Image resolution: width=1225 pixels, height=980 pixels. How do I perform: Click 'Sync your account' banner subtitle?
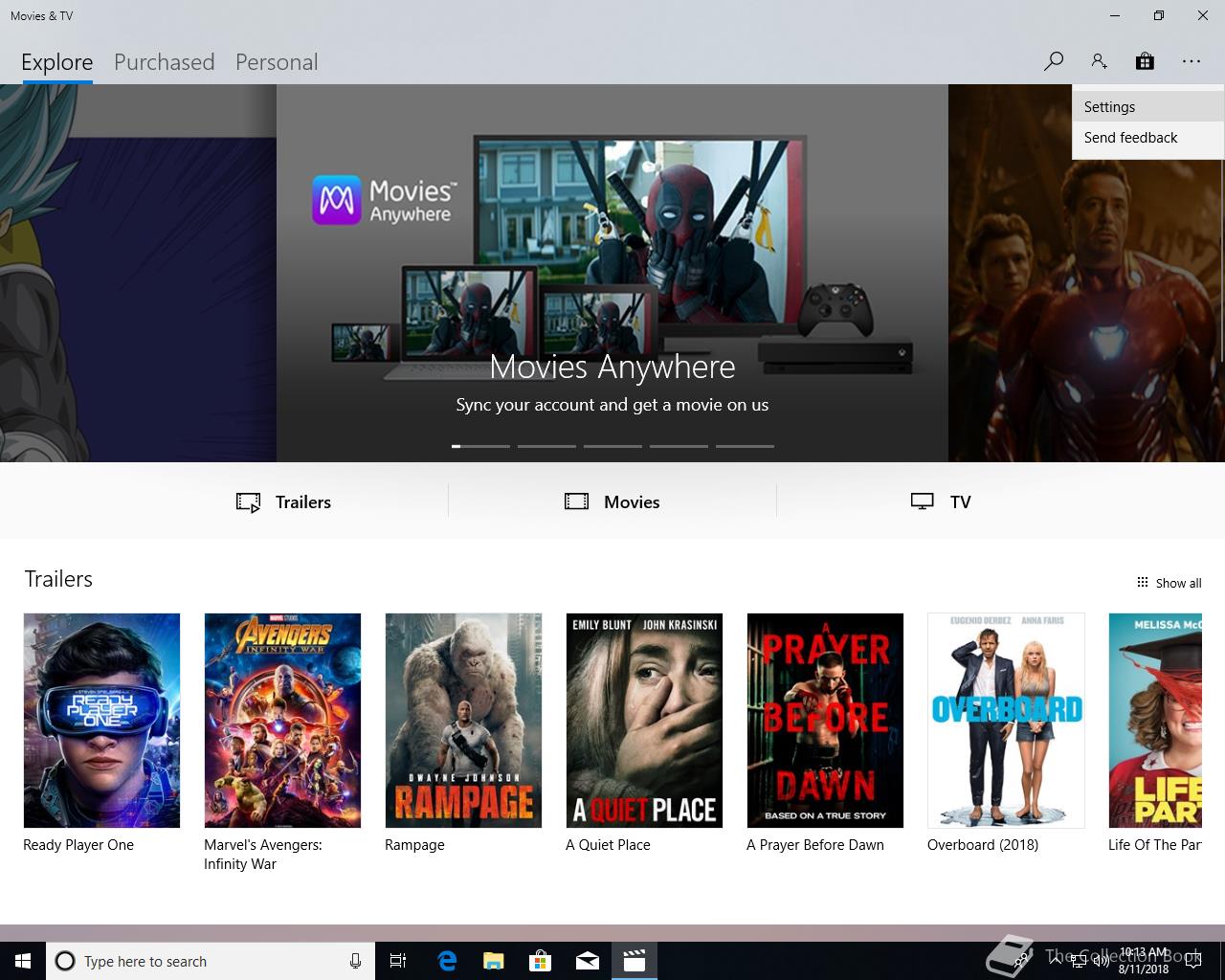612,405
